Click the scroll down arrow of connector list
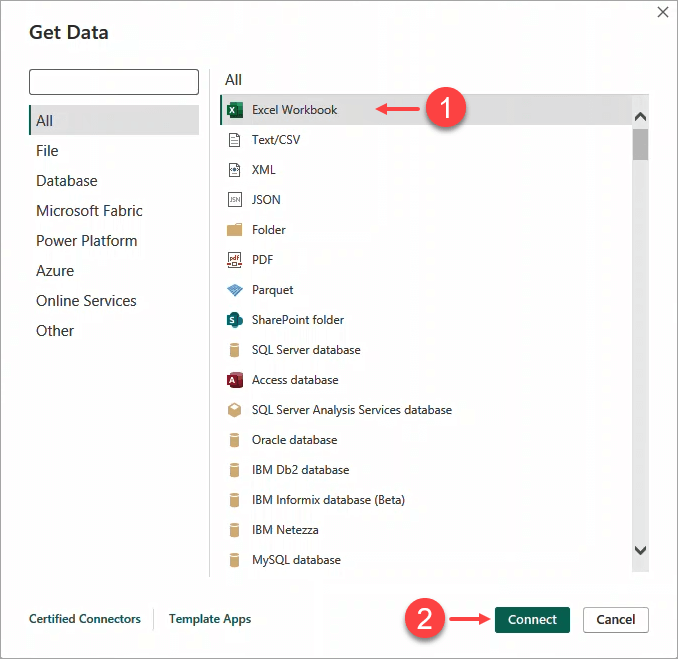Viewport: 678px width, 659px height. (640, 550)
